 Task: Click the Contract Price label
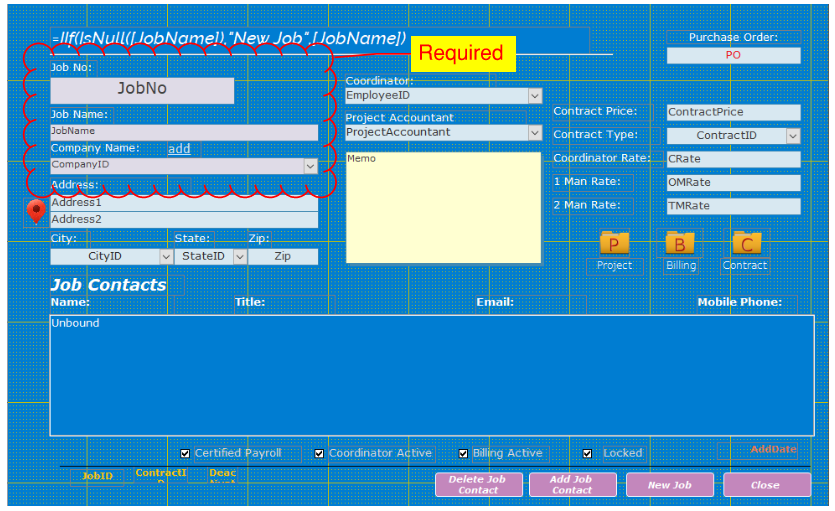point(595,111)
